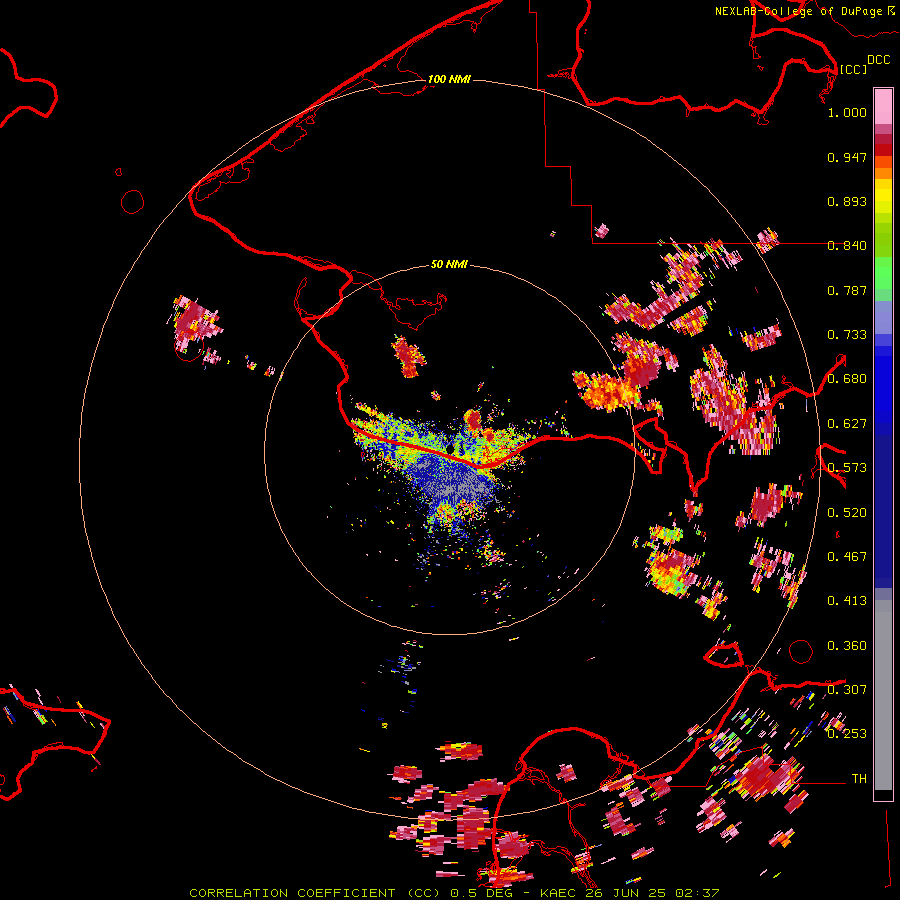Click the bright green color bar segment
This screenshot has height=900, width=900.
tap(883, 273)
